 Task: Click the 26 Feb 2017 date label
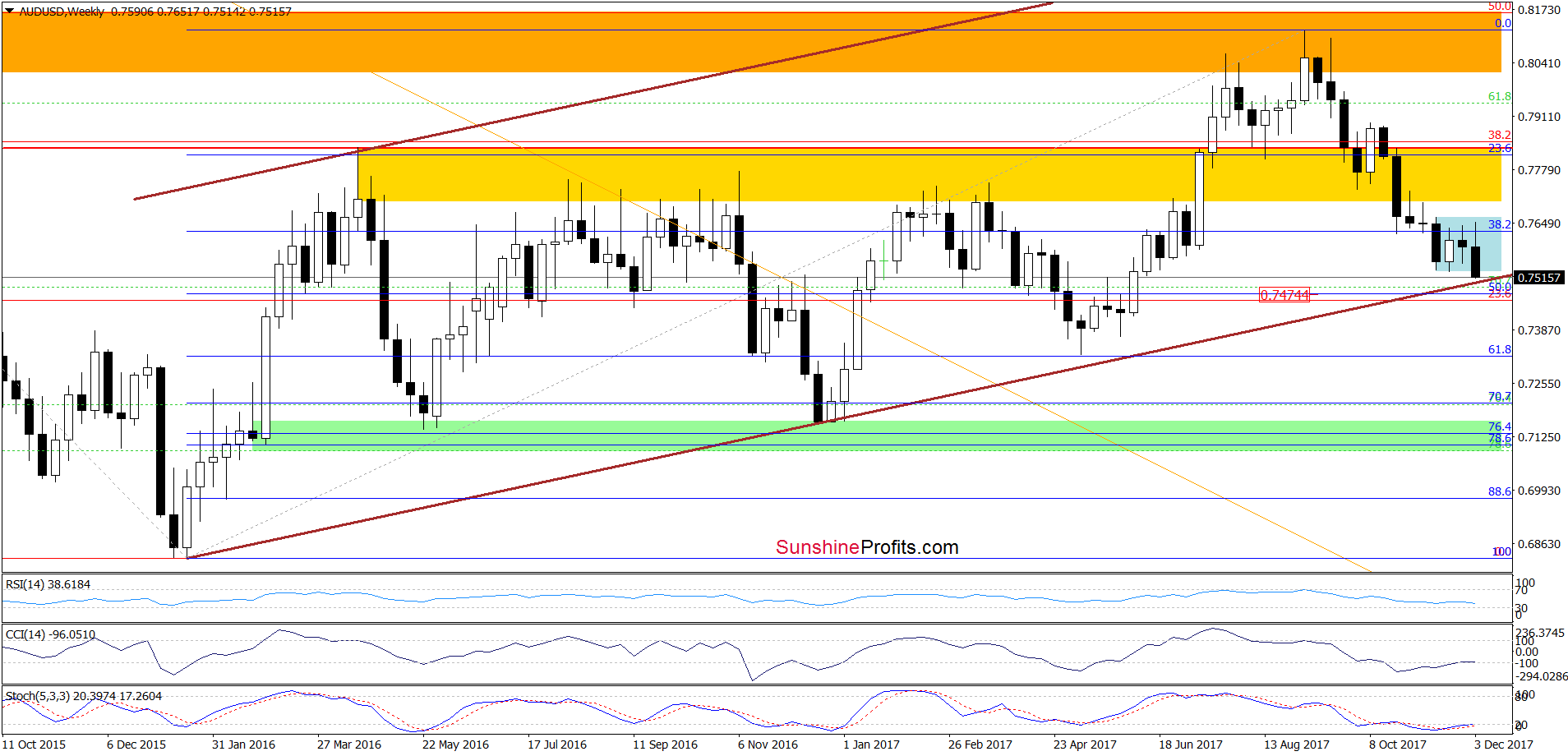tap(980, 744)
